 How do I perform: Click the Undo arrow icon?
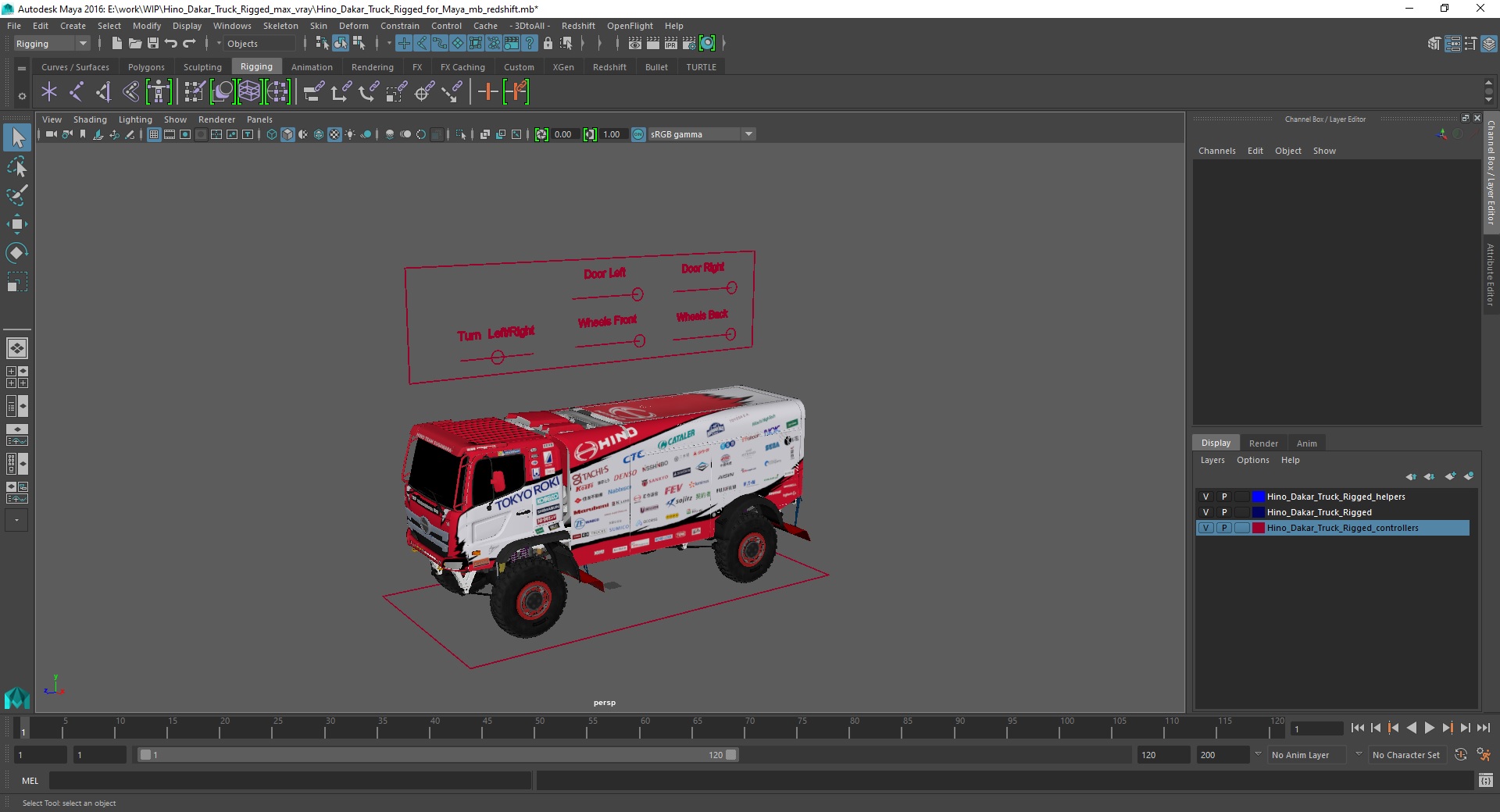[x=171, y=44]
